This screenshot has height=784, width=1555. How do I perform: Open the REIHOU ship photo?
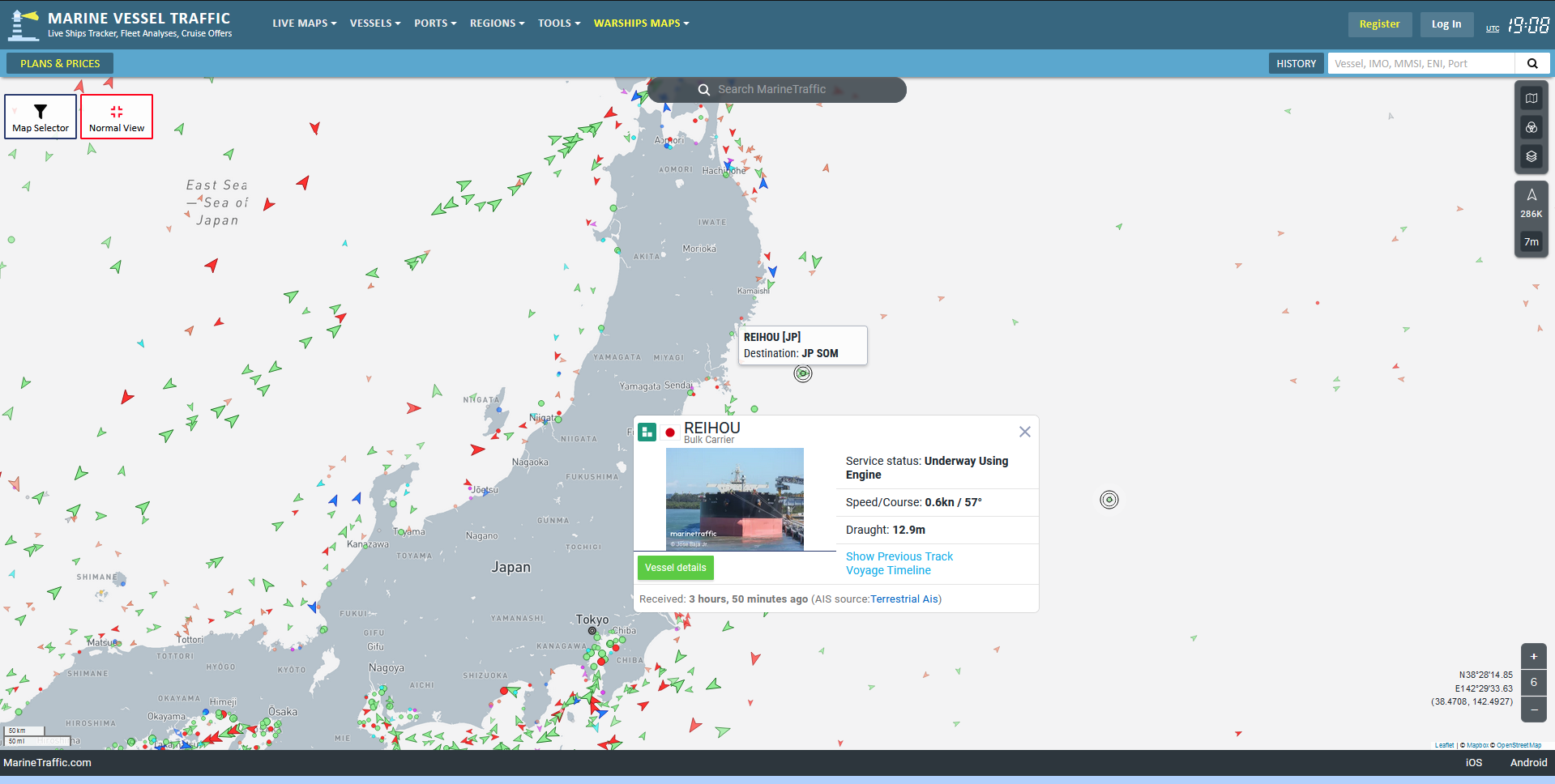point(735,499)
